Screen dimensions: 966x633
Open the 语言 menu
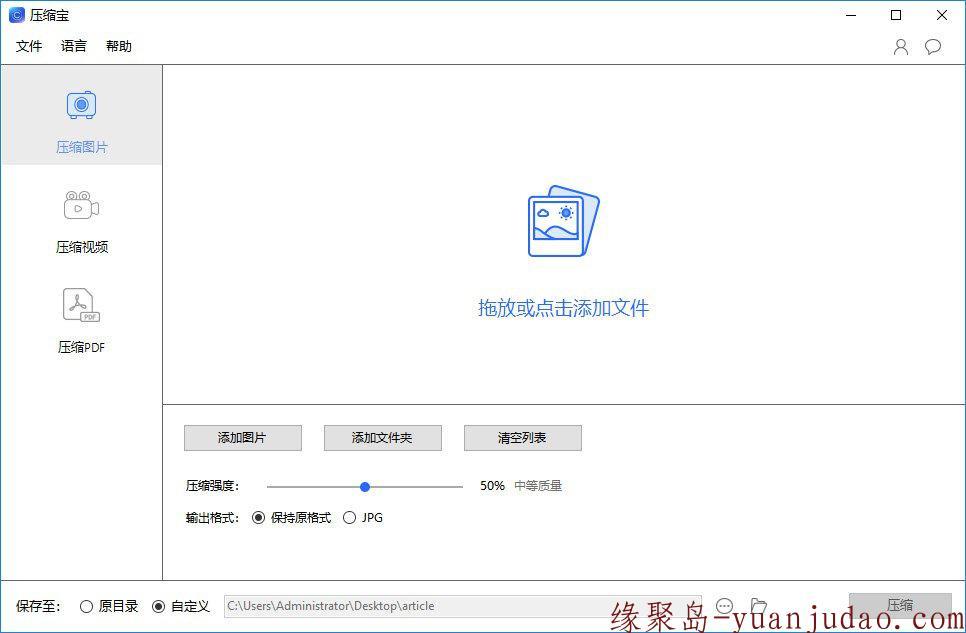[x=74, y=46]
